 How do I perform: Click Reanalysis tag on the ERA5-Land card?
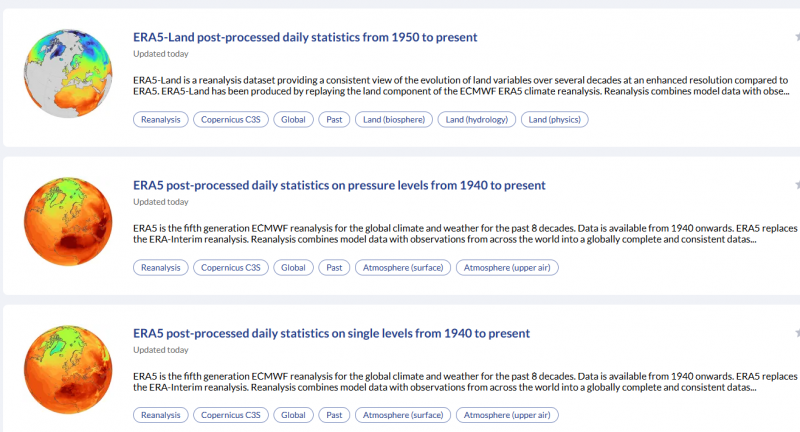160,120
